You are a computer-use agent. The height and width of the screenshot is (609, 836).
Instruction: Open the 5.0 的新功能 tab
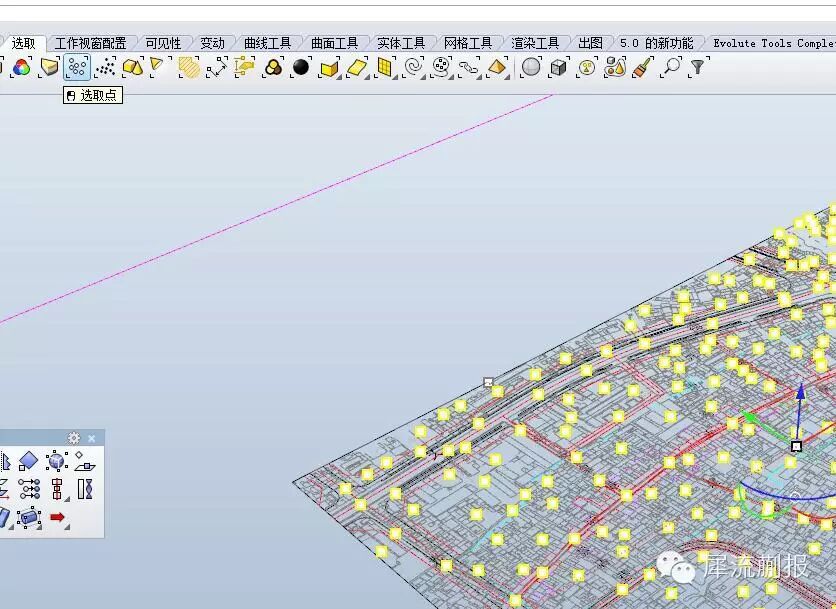(656, 43)
